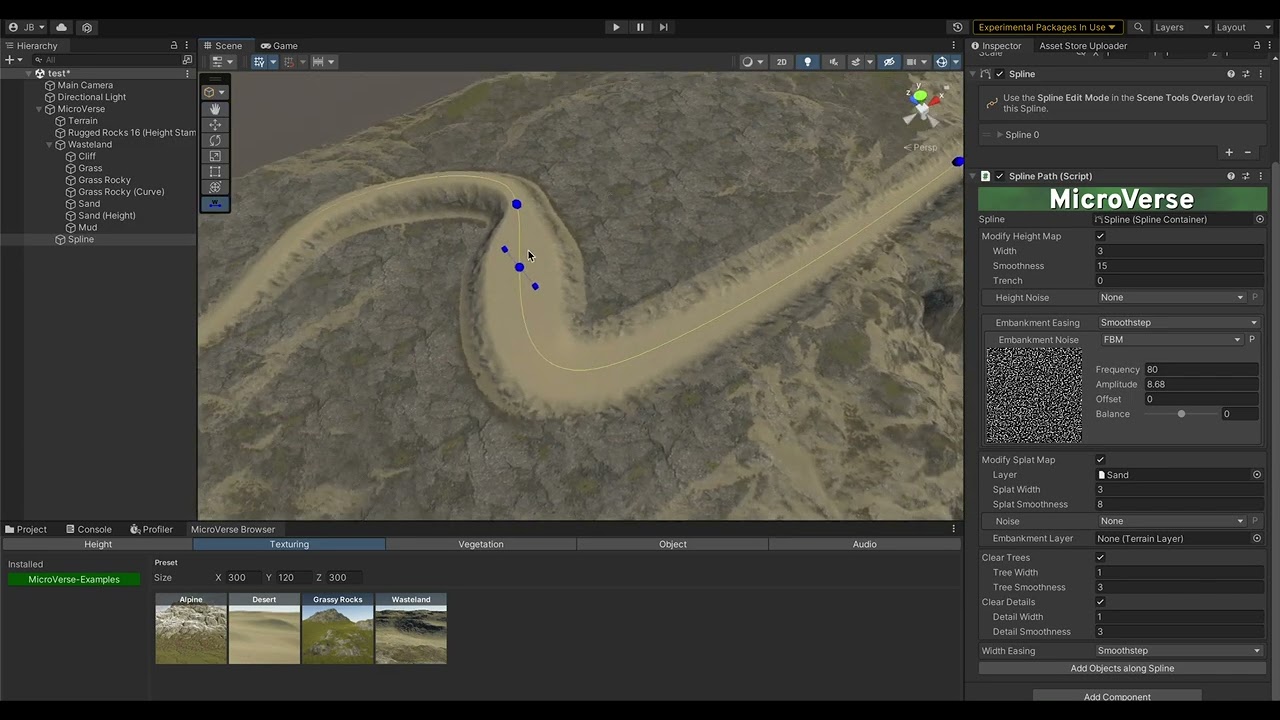Open Experimental Packages In Use dropdown
The width and height of the screenshot is (1280, 720).
pyautogui.click(x=1047, y=27)
